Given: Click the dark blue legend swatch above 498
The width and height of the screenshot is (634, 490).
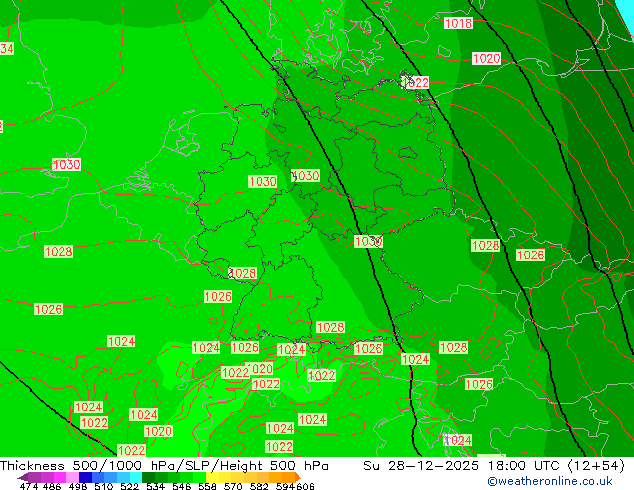Looking at the screenshot, I should coord(85,477).
